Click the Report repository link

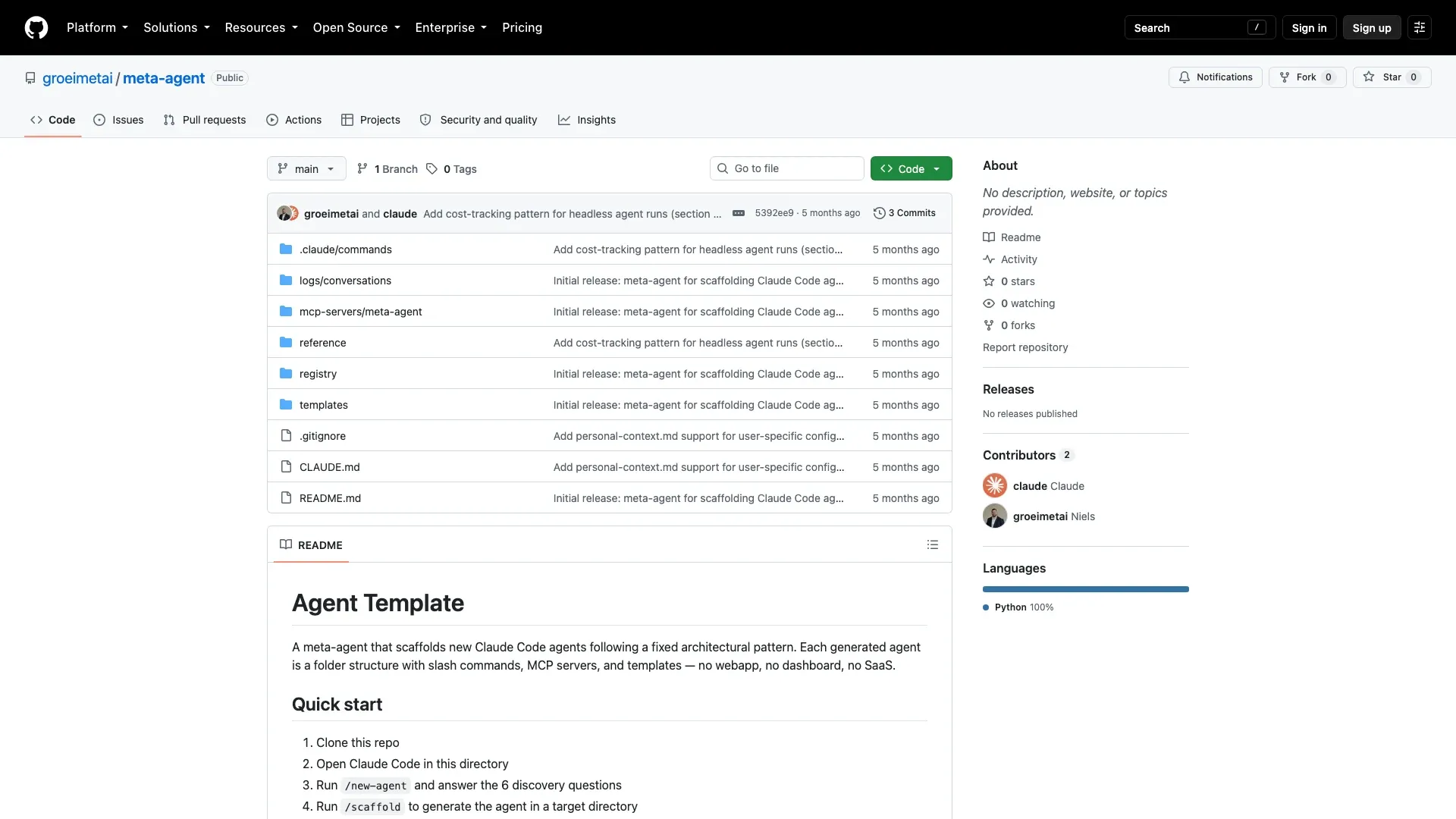(x=1025, y=347)
